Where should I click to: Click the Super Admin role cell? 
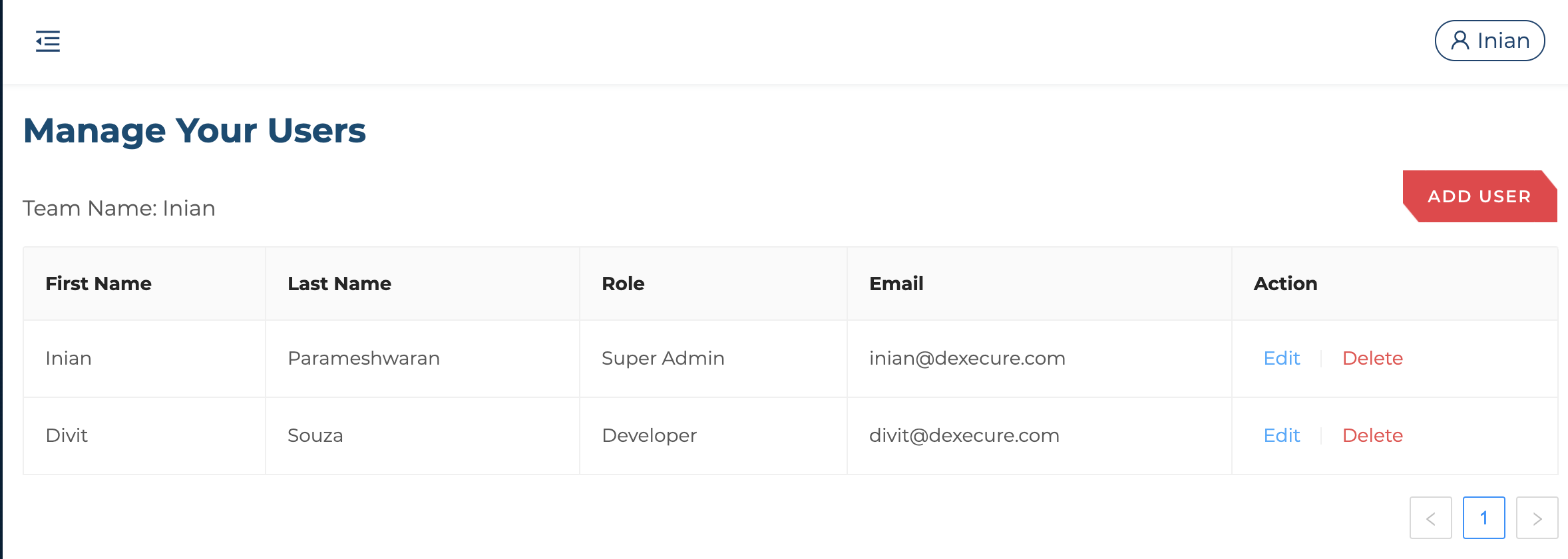point(713,359)
